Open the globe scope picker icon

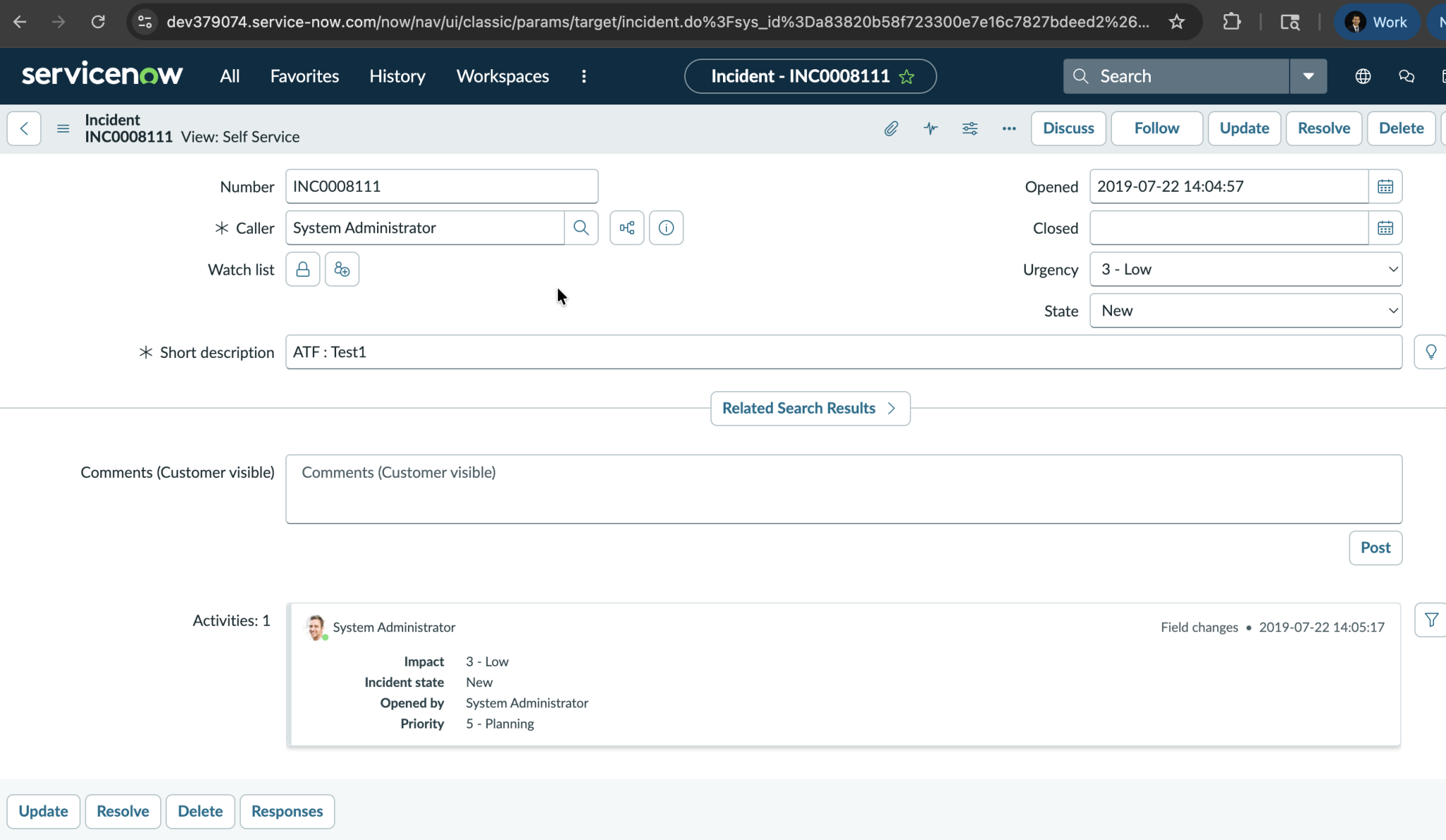coord(1363,76)
